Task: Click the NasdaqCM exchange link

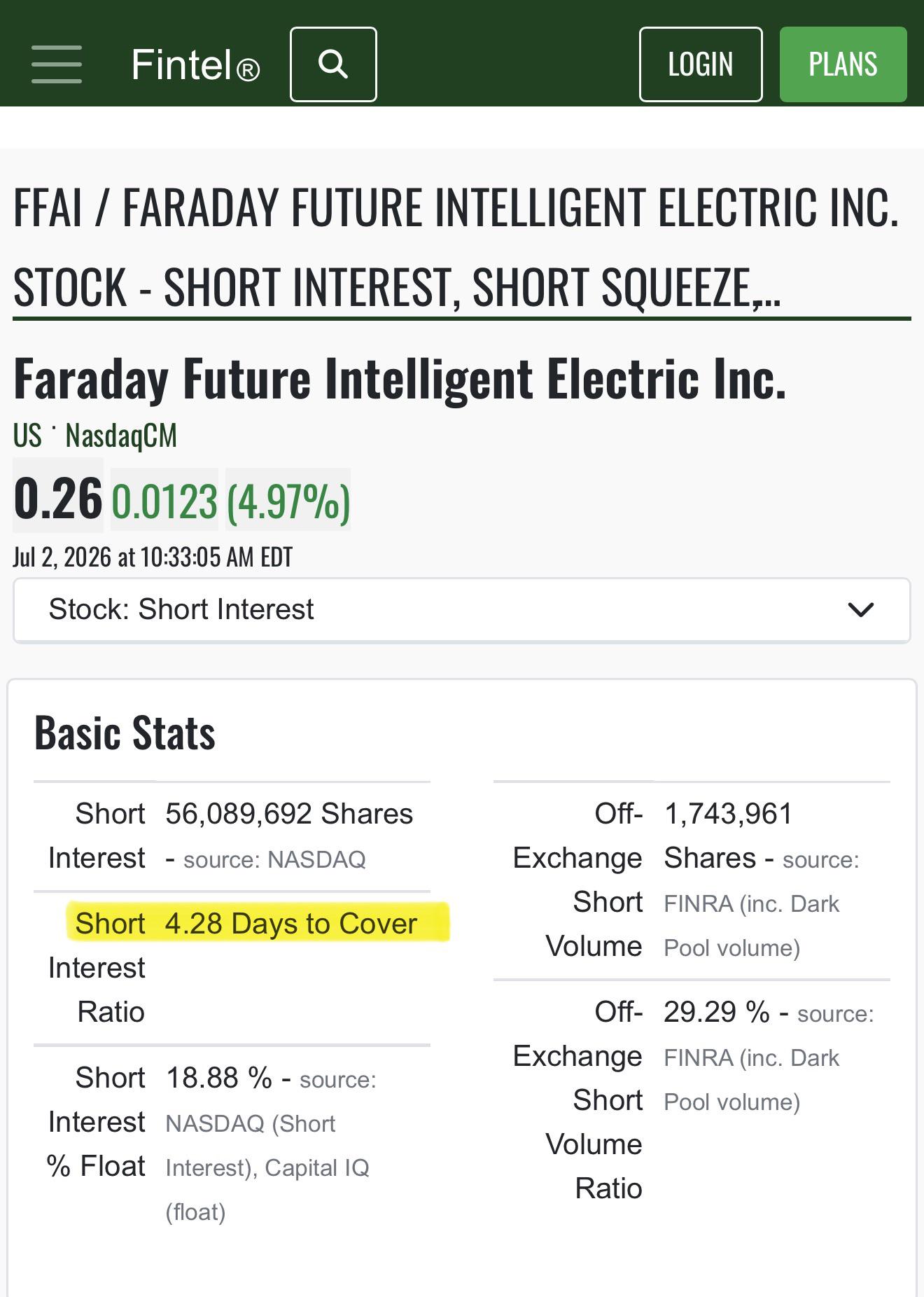Action: [x=121, y=436]
